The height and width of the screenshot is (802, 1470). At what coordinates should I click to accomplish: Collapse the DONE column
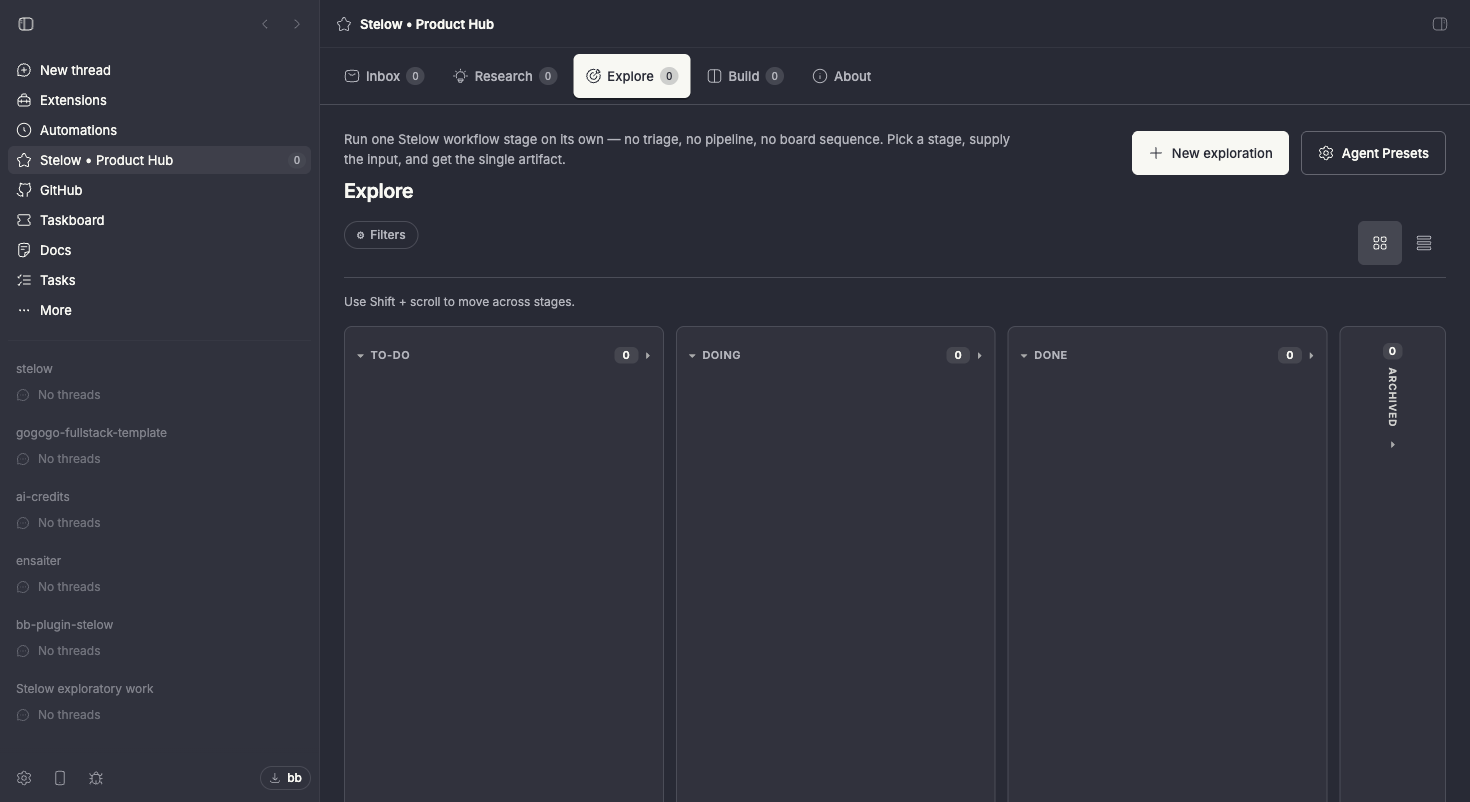click(1024, 355)
